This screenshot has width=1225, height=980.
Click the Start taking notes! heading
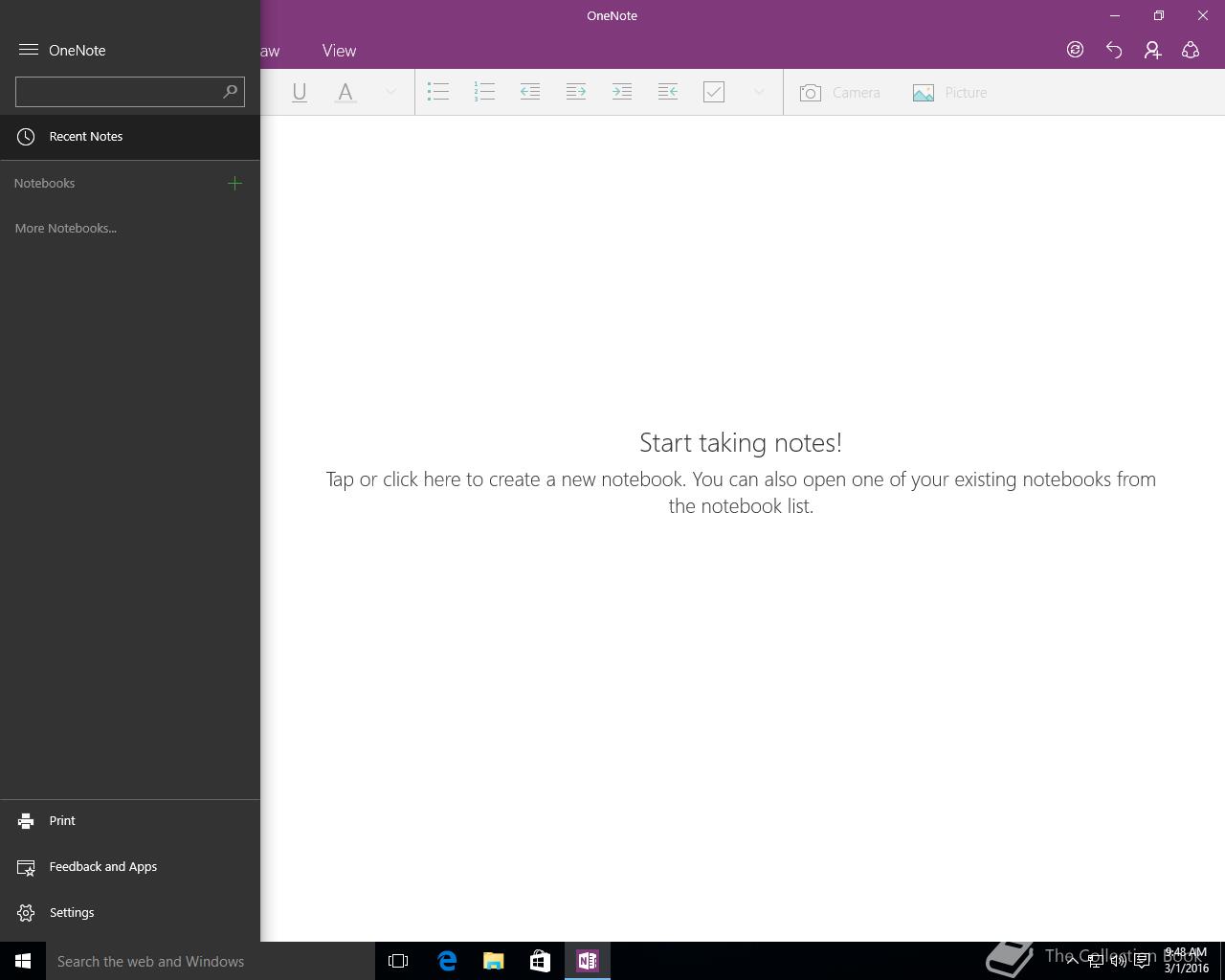(741, 442)
